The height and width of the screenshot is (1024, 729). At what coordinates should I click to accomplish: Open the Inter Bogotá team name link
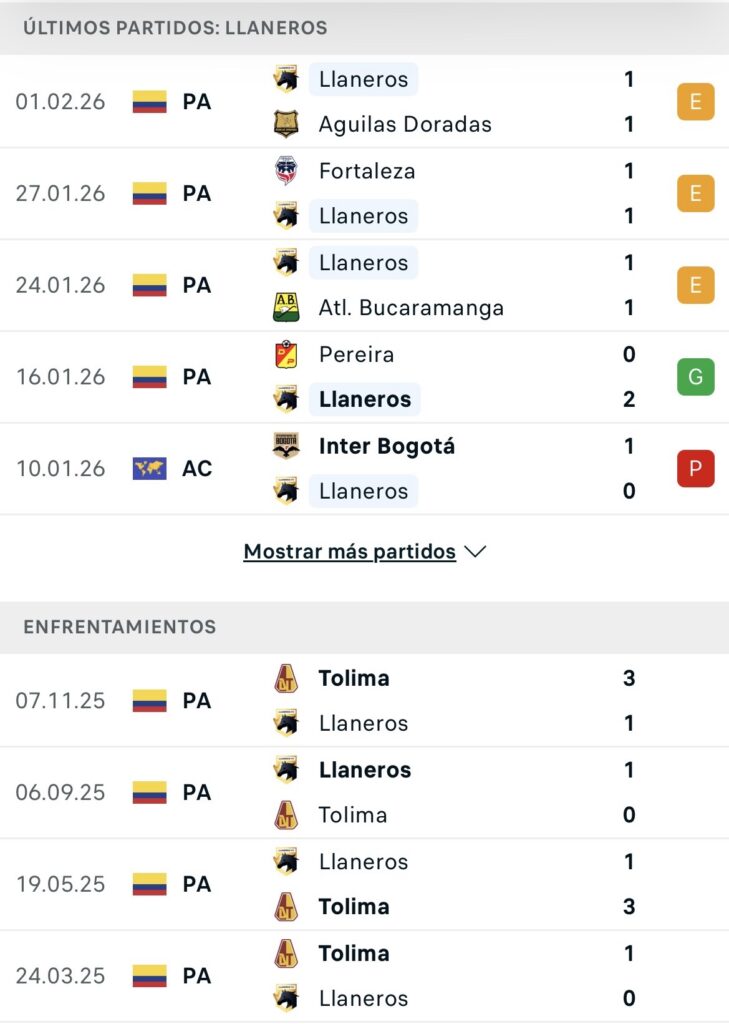click(386, 446)
